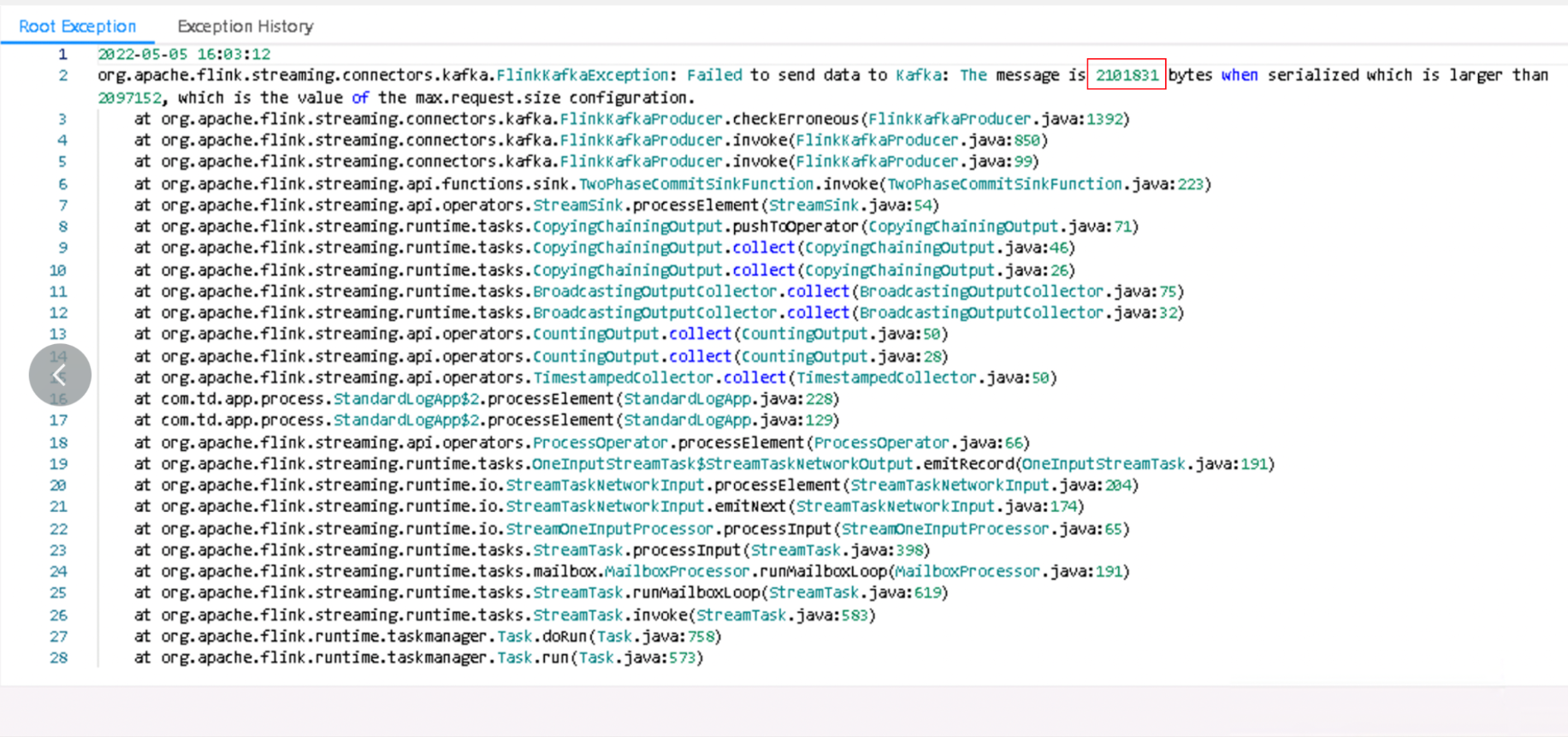Select FlinkKafkaException on line 2
The height and width of the screenshot is (737, 1568).
pyautogui.click(x=582, y=75)
